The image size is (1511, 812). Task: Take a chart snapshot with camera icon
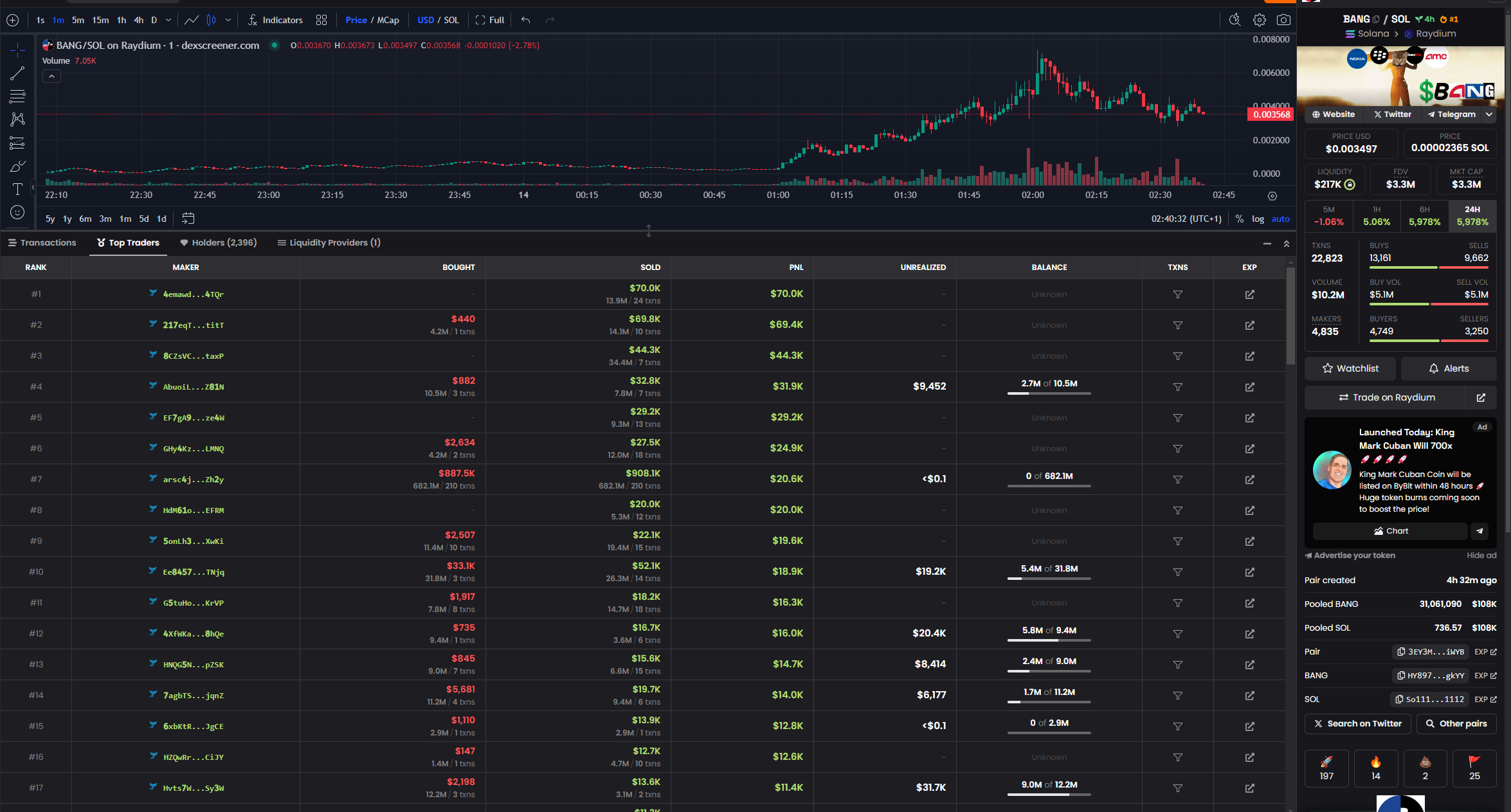(1283, 20)
